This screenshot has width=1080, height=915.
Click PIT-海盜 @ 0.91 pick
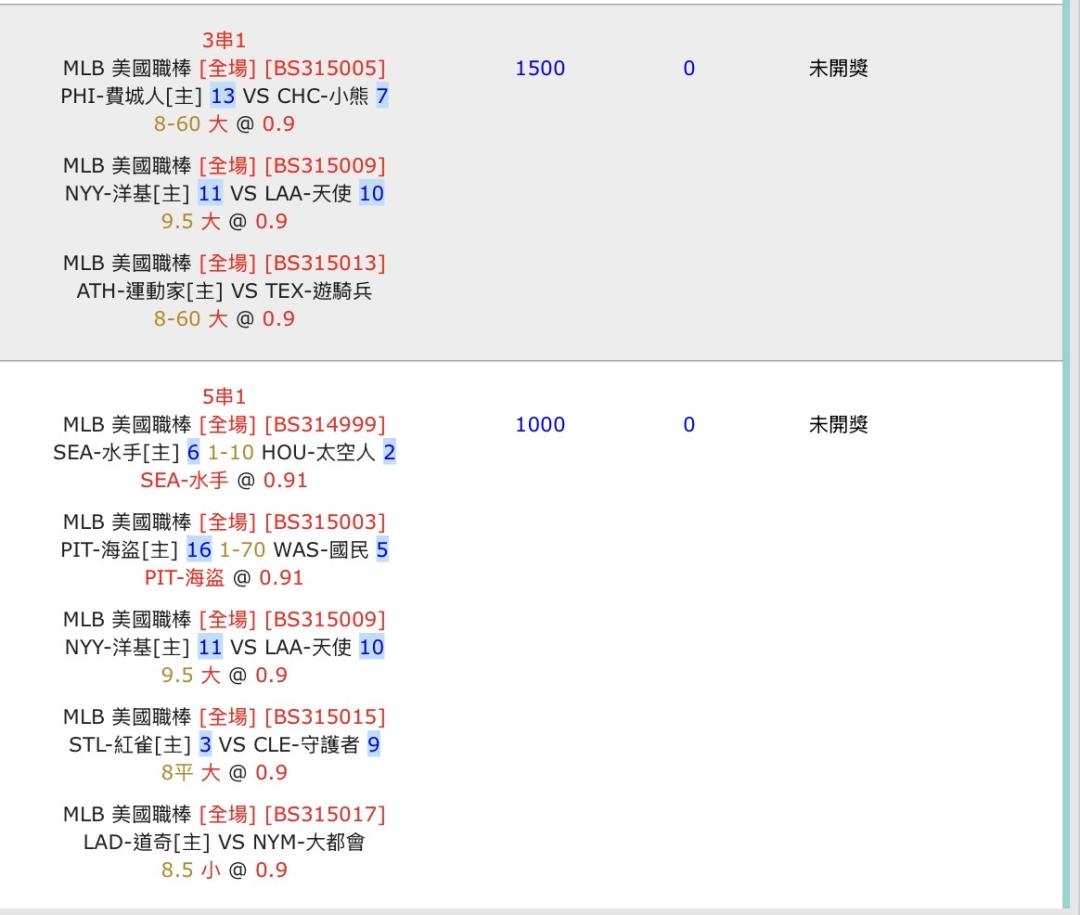(x=224, y=577)
